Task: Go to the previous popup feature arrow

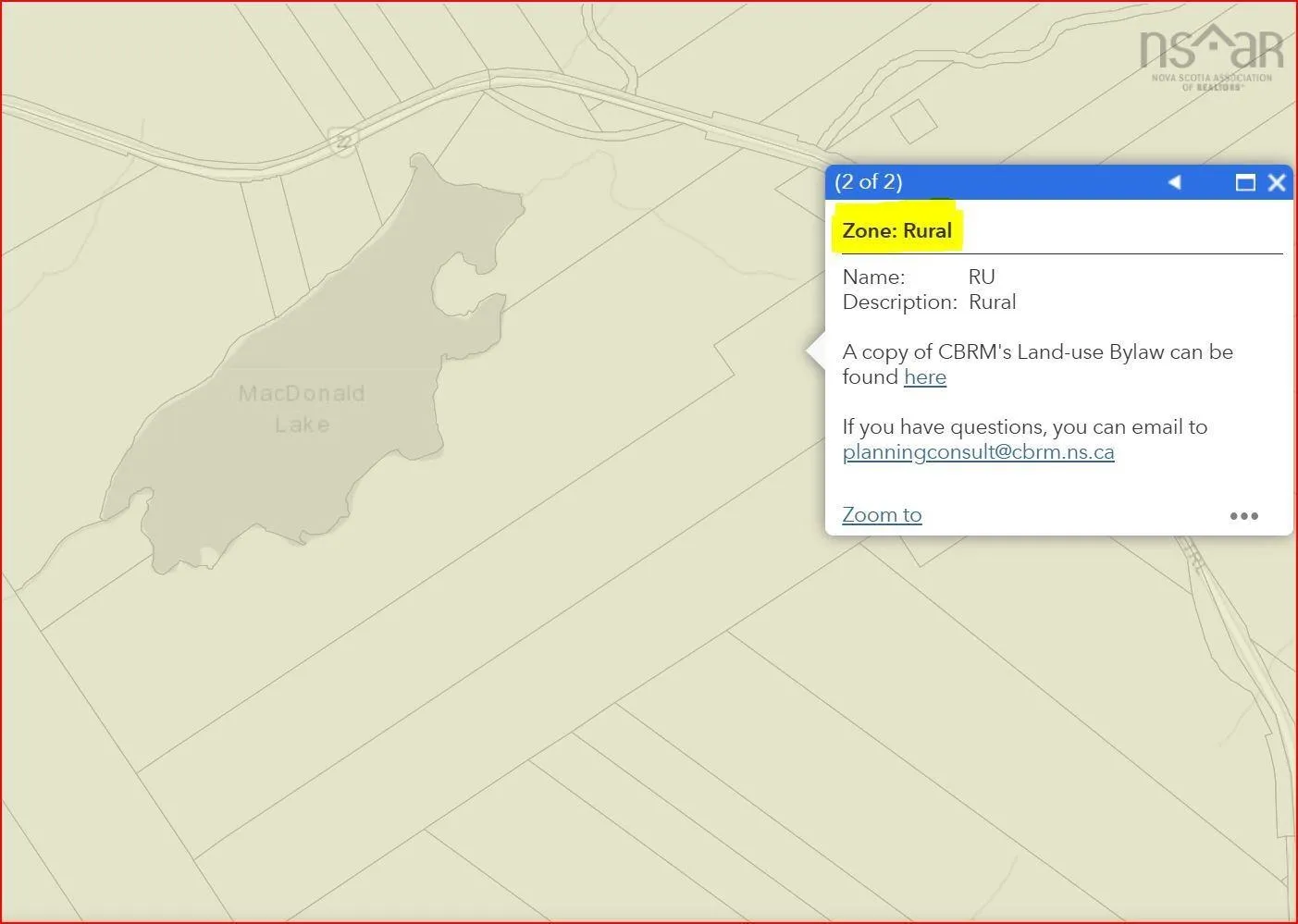Action: click(x=1174, y=182)
